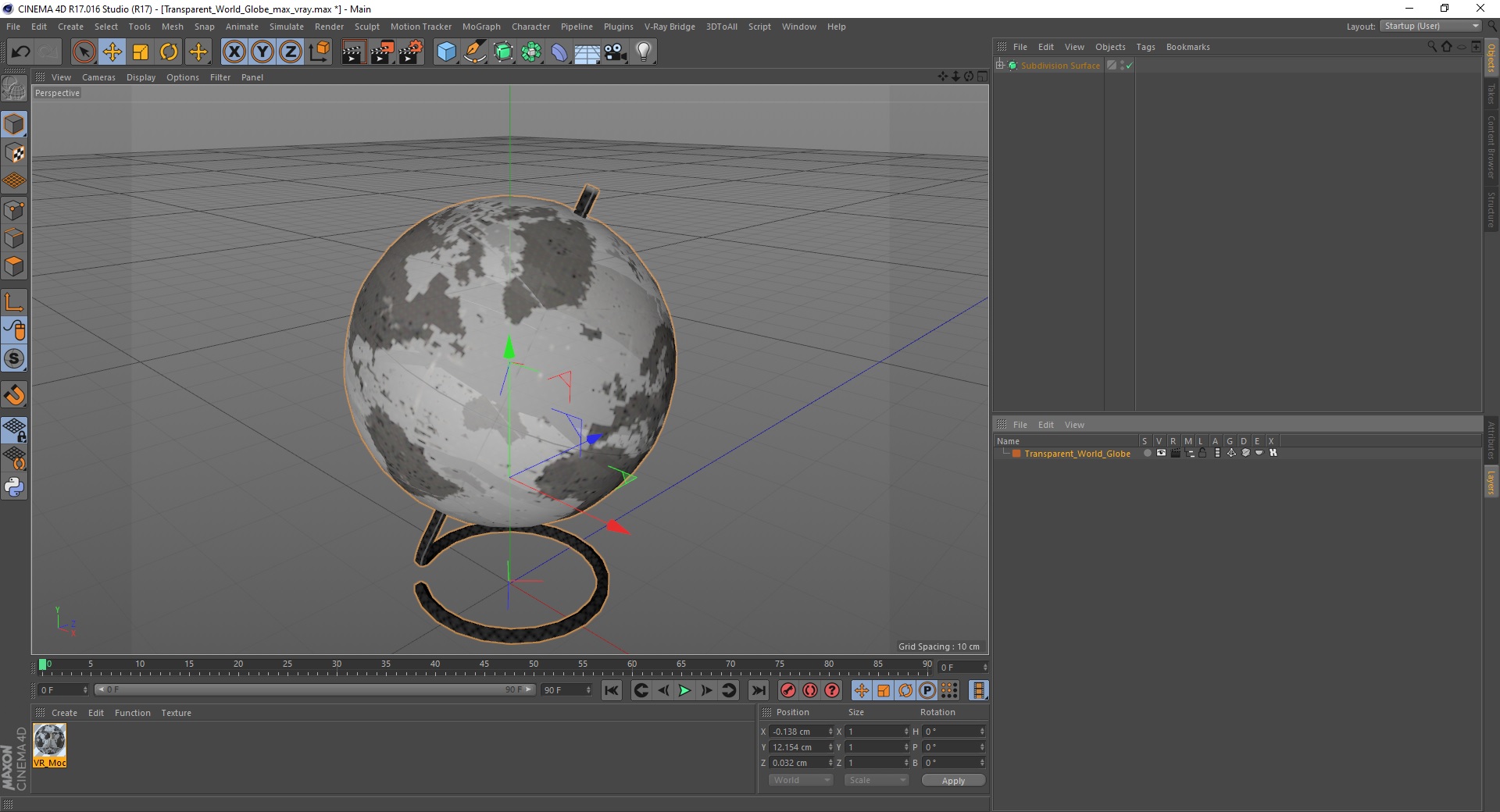Toggle viewport maximize icon
This screenshot has width=1500, height=812.
(982, 77)
